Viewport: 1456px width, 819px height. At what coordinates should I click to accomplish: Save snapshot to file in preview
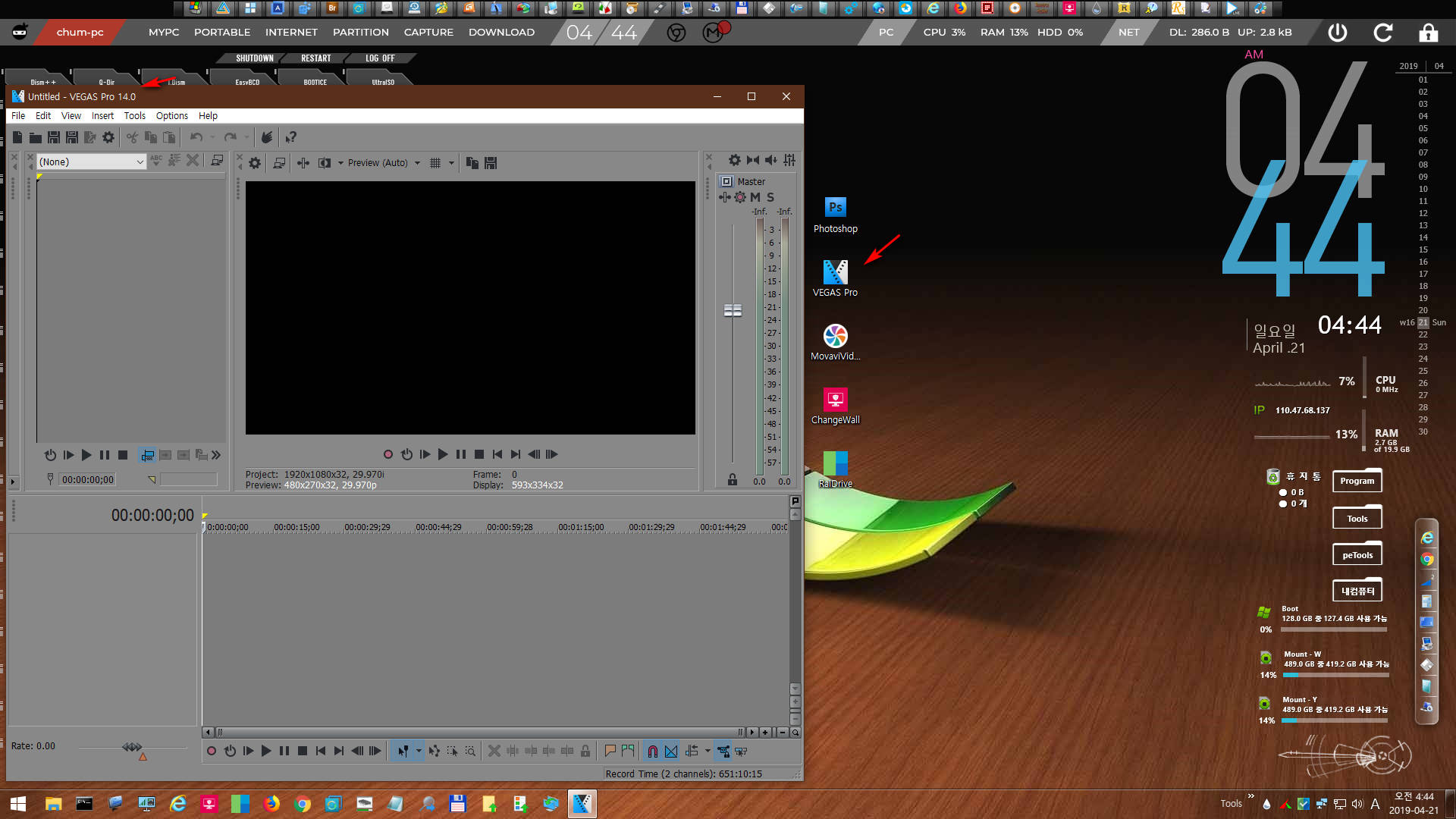click(x=491, y=163)
